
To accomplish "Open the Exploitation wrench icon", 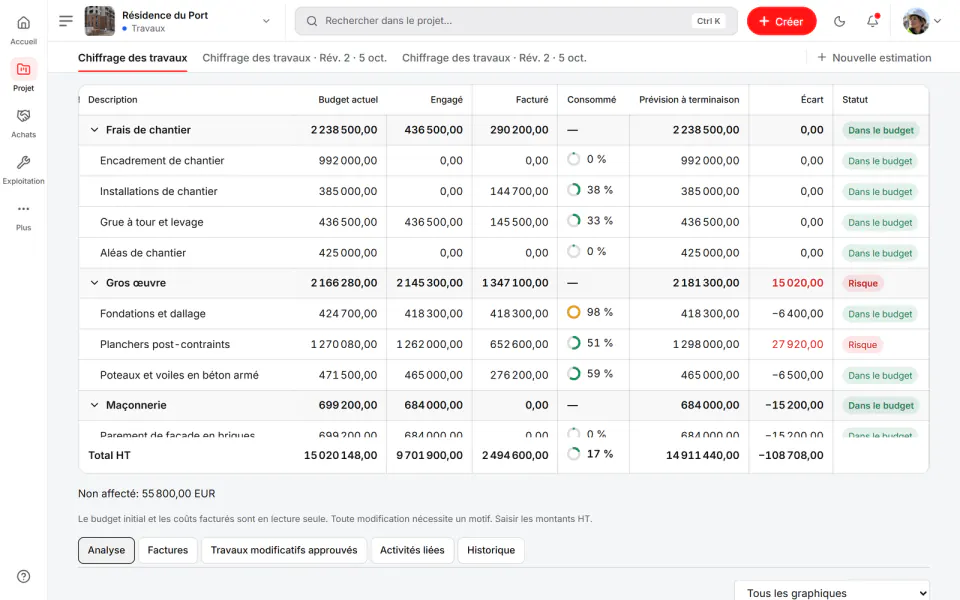I will click(x=23, y=162).
